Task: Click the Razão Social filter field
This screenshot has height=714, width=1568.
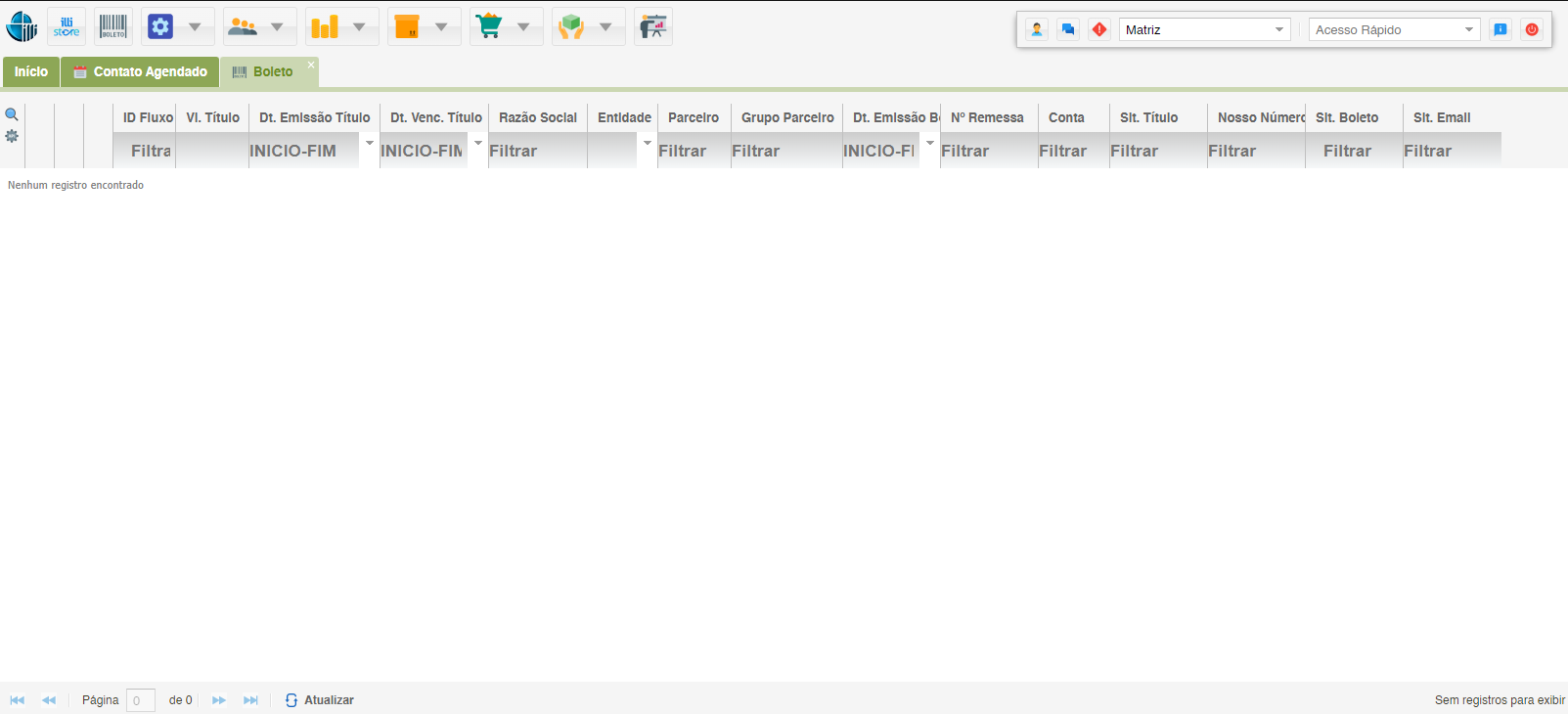Action: point(537,151)
